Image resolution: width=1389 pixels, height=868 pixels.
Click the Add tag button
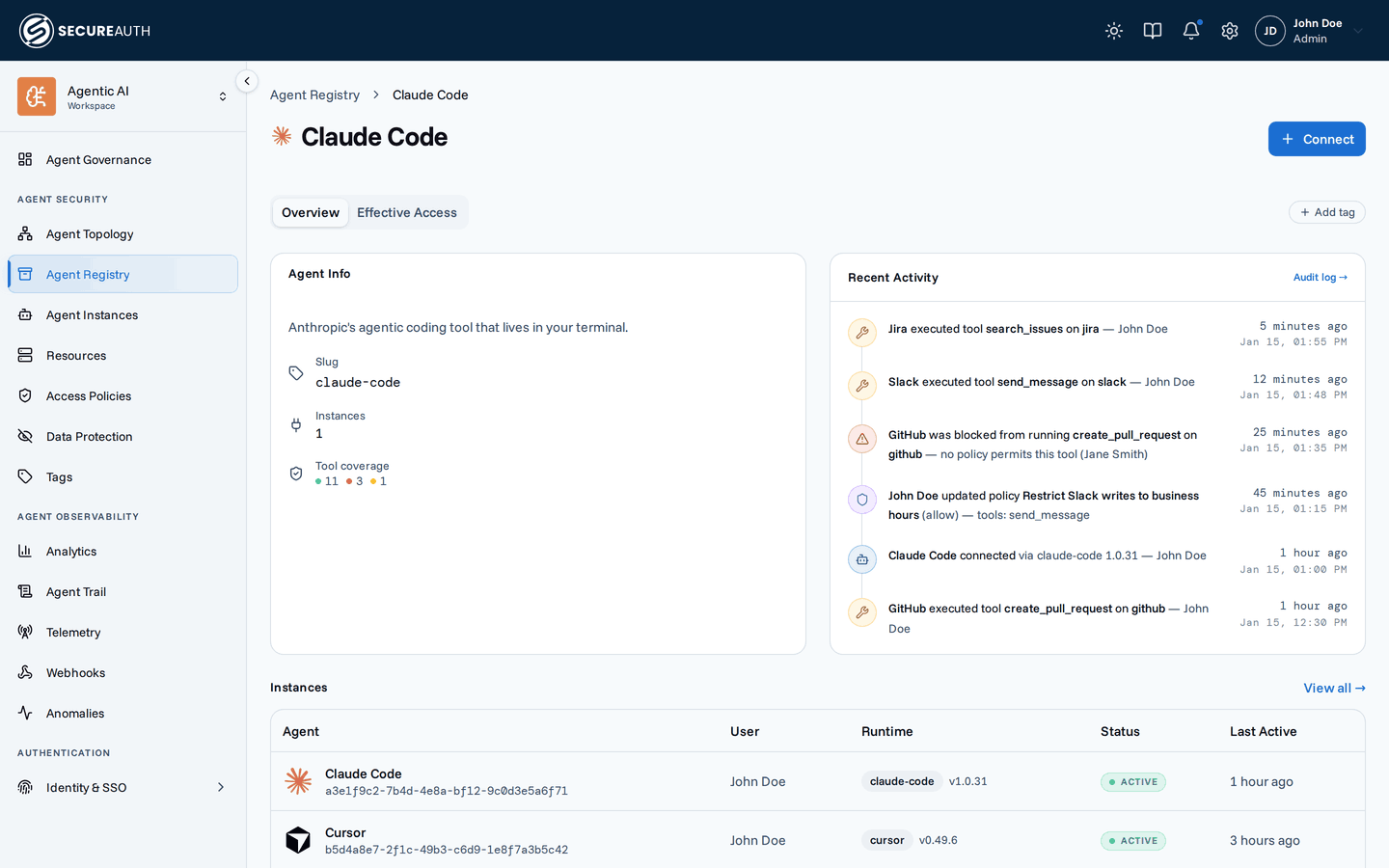click(x=1327, y=212)
